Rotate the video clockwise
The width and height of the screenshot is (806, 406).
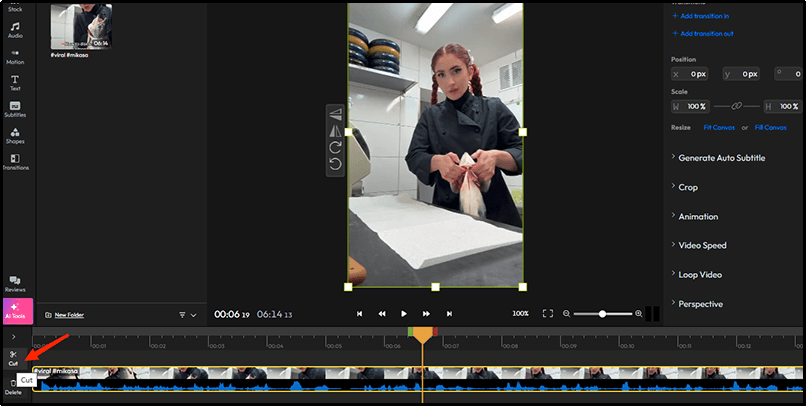pyautogui.click(x=335, y=147)
